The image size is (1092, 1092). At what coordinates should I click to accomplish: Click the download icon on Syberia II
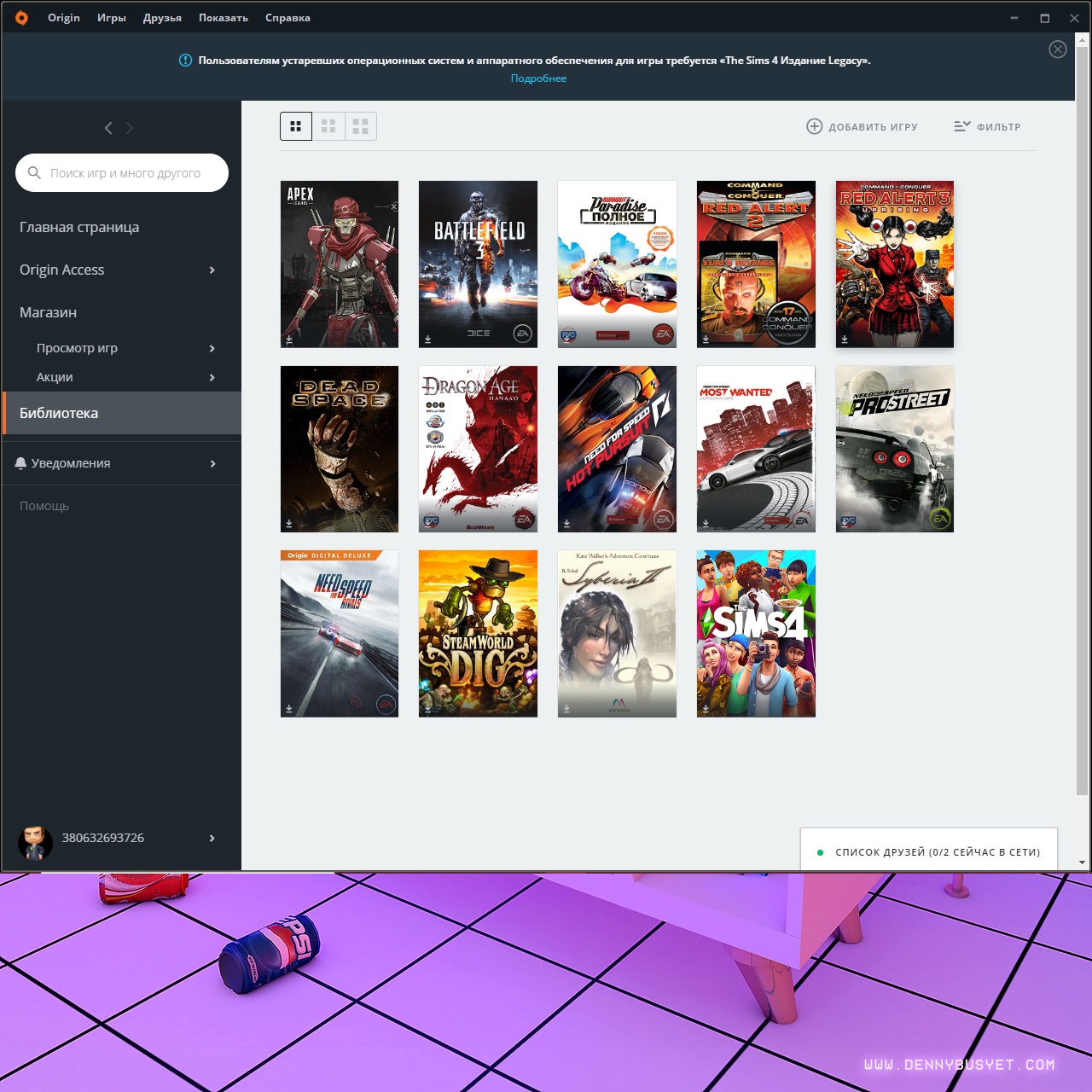(566, 709)
